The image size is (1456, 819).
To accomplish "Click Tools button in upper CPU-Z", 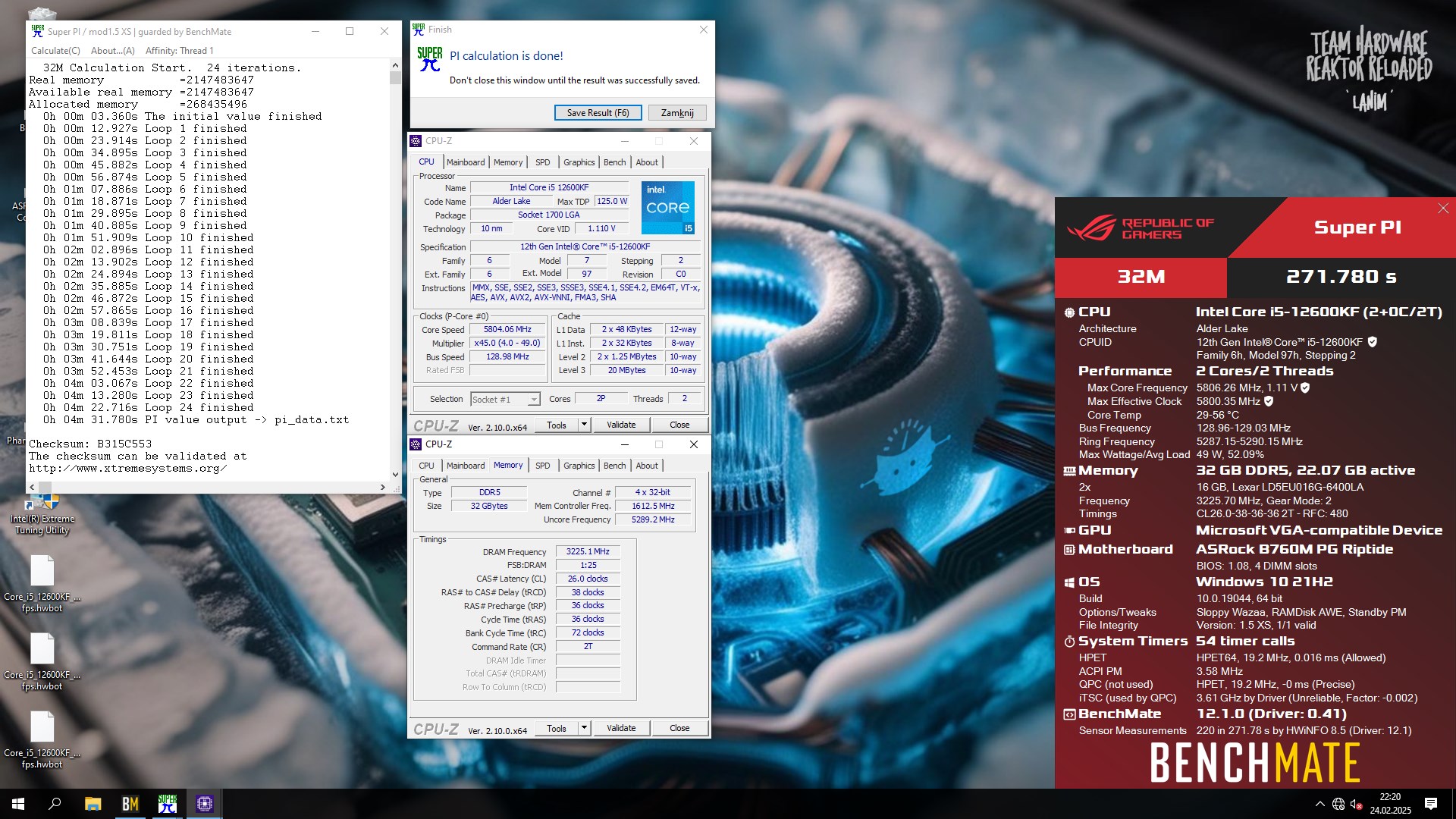I will [x=557, y=425].
